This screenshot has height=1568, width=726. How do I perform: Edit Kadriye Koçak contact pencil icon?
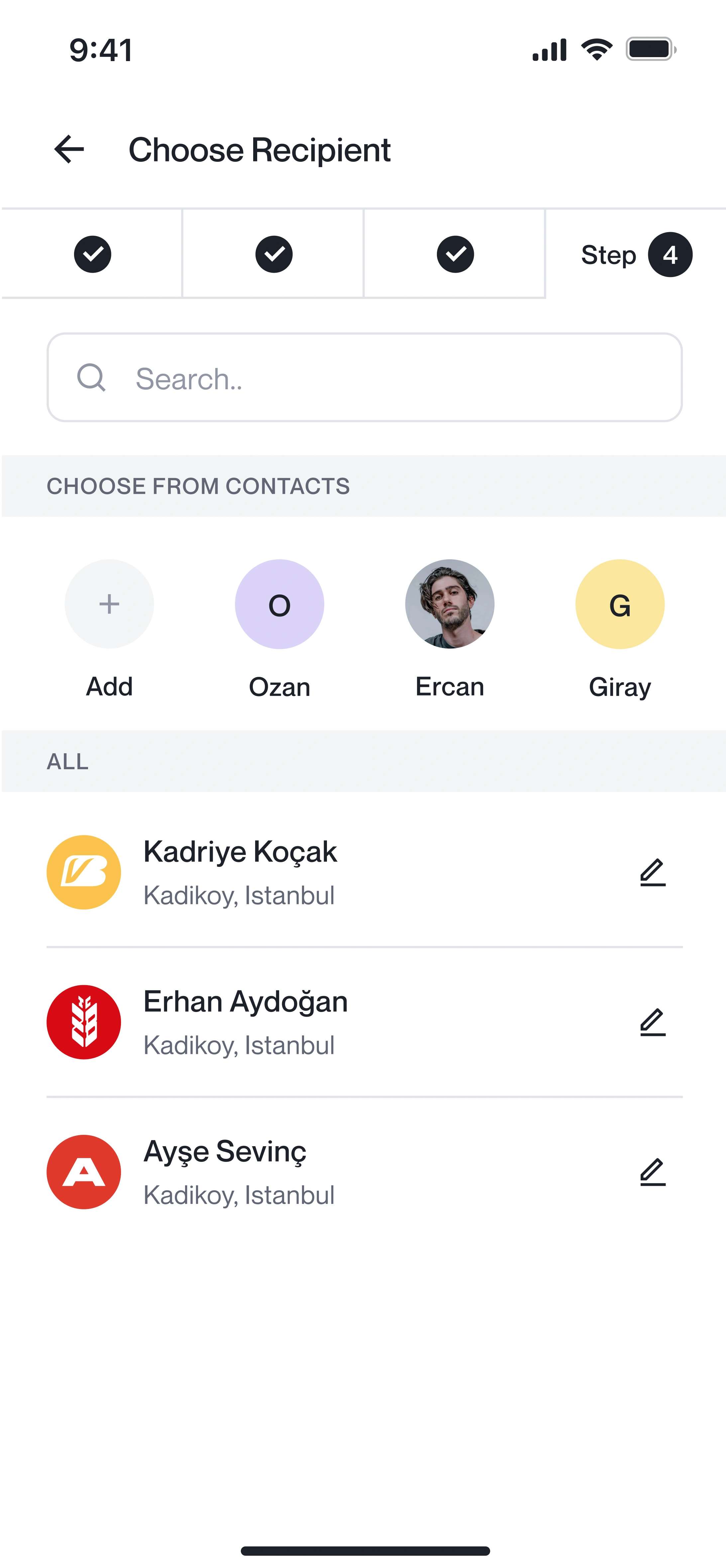click(652, 872)
